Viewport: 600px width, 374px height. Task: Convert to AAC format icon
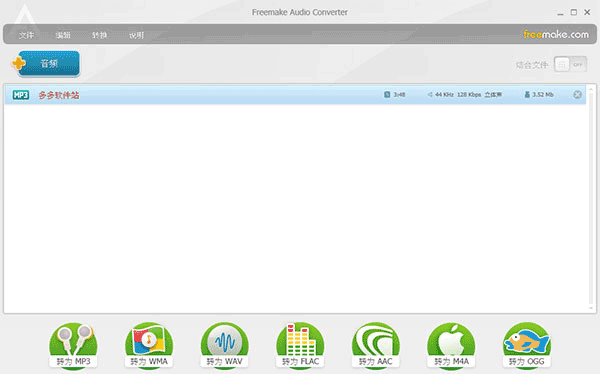click(376, 346)
